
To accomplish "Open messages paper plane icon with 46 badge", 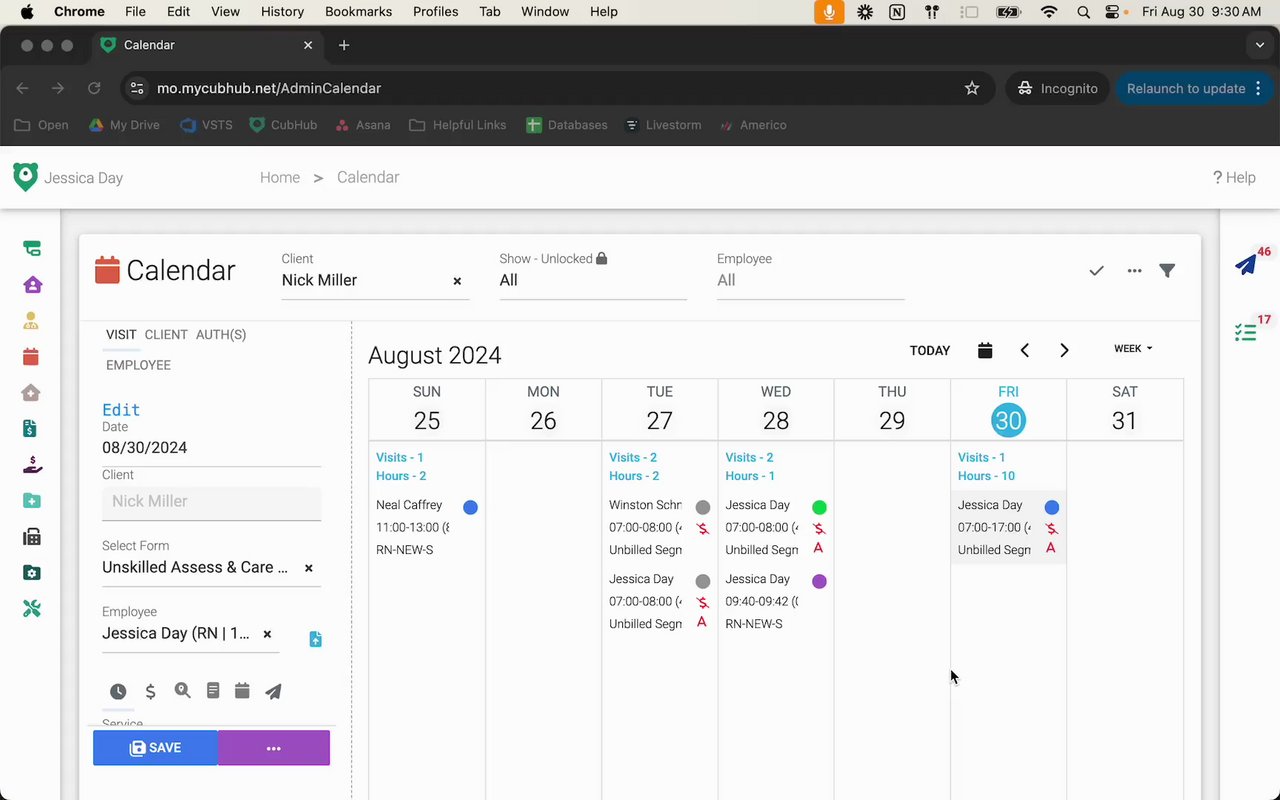I will [1246, 265].
